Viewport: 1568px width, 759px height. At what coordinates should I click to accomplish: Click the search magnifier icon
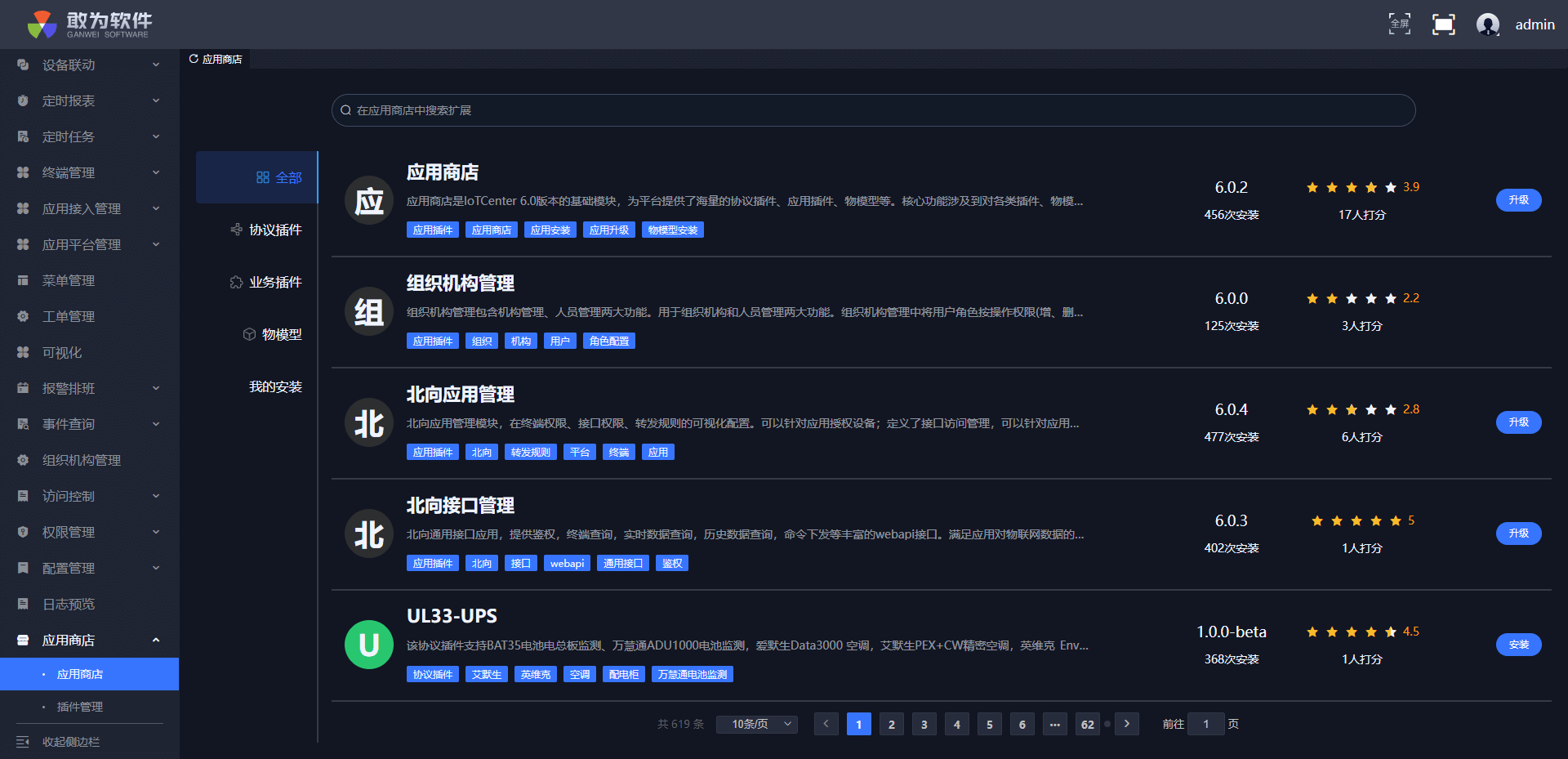(x=345, y=110)
